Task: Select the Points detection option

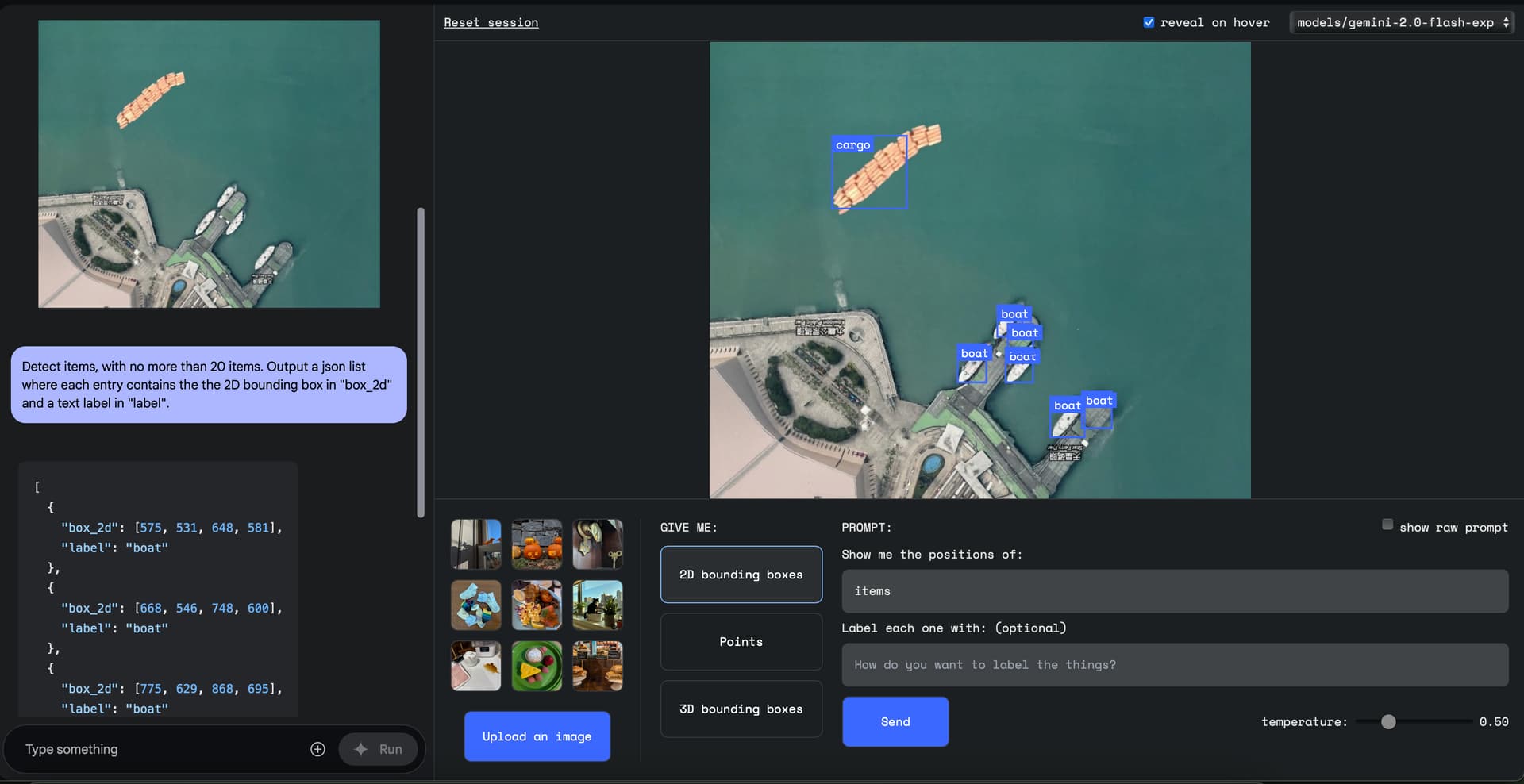Action: (741, 642)
